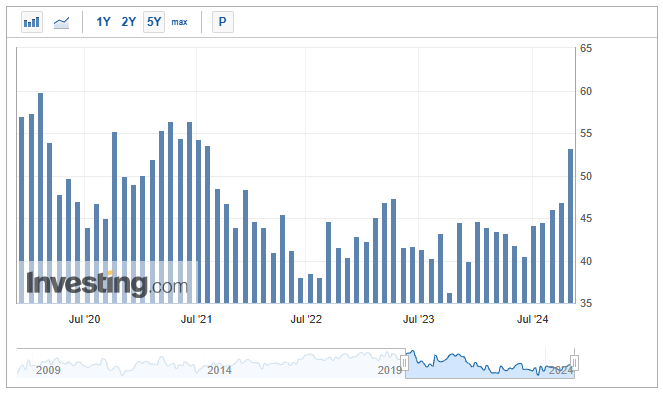
Task: Click right handle of range navigator
Action: click(x=574, y=363)
